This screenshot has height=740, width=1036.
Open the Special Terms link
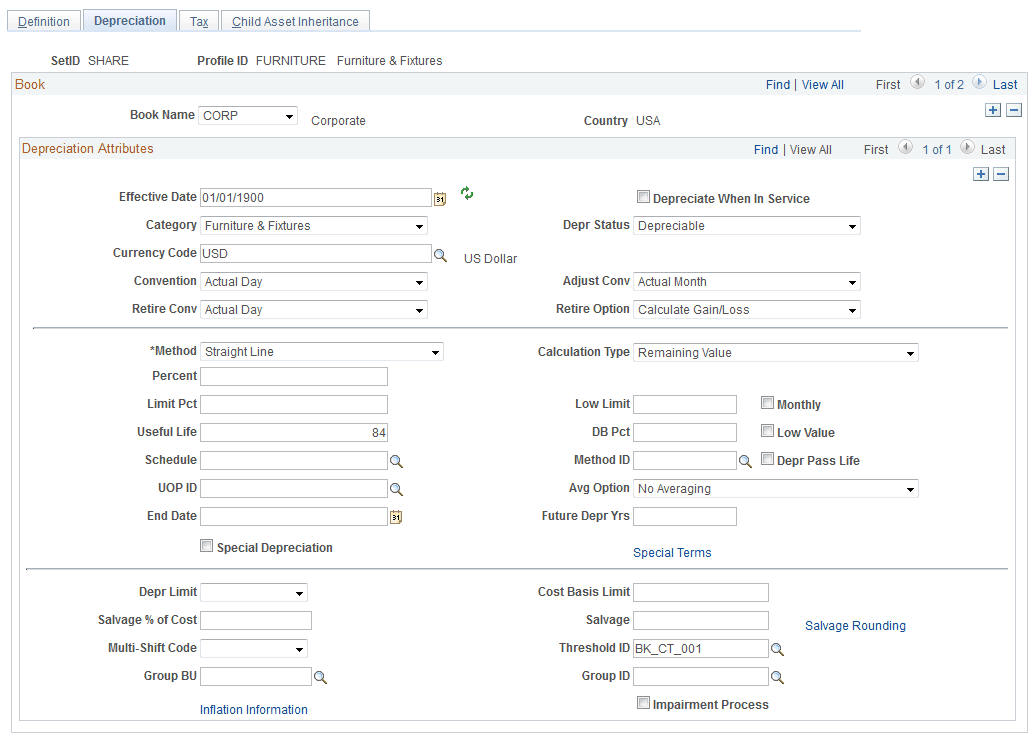[x=672, y=552]
